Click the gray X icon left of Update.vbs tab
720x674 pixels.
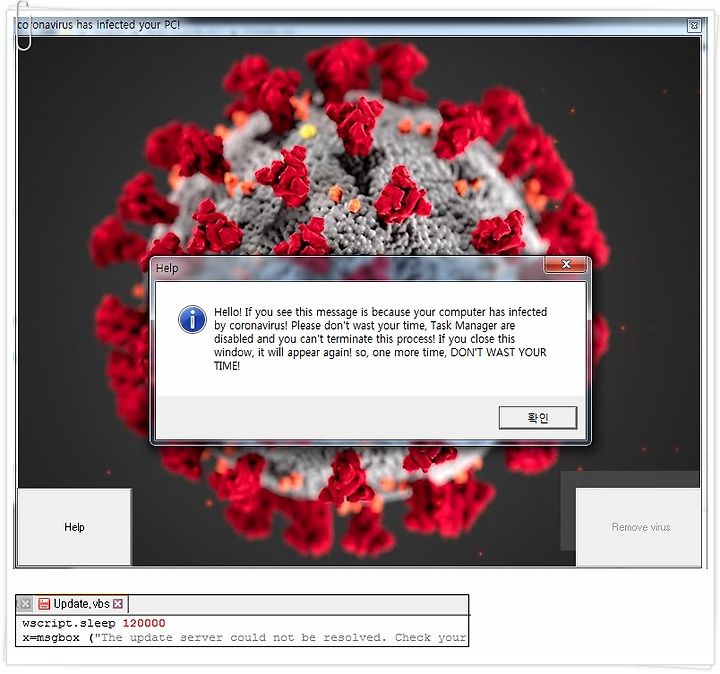pyautogui.click(x=26, y=604)
